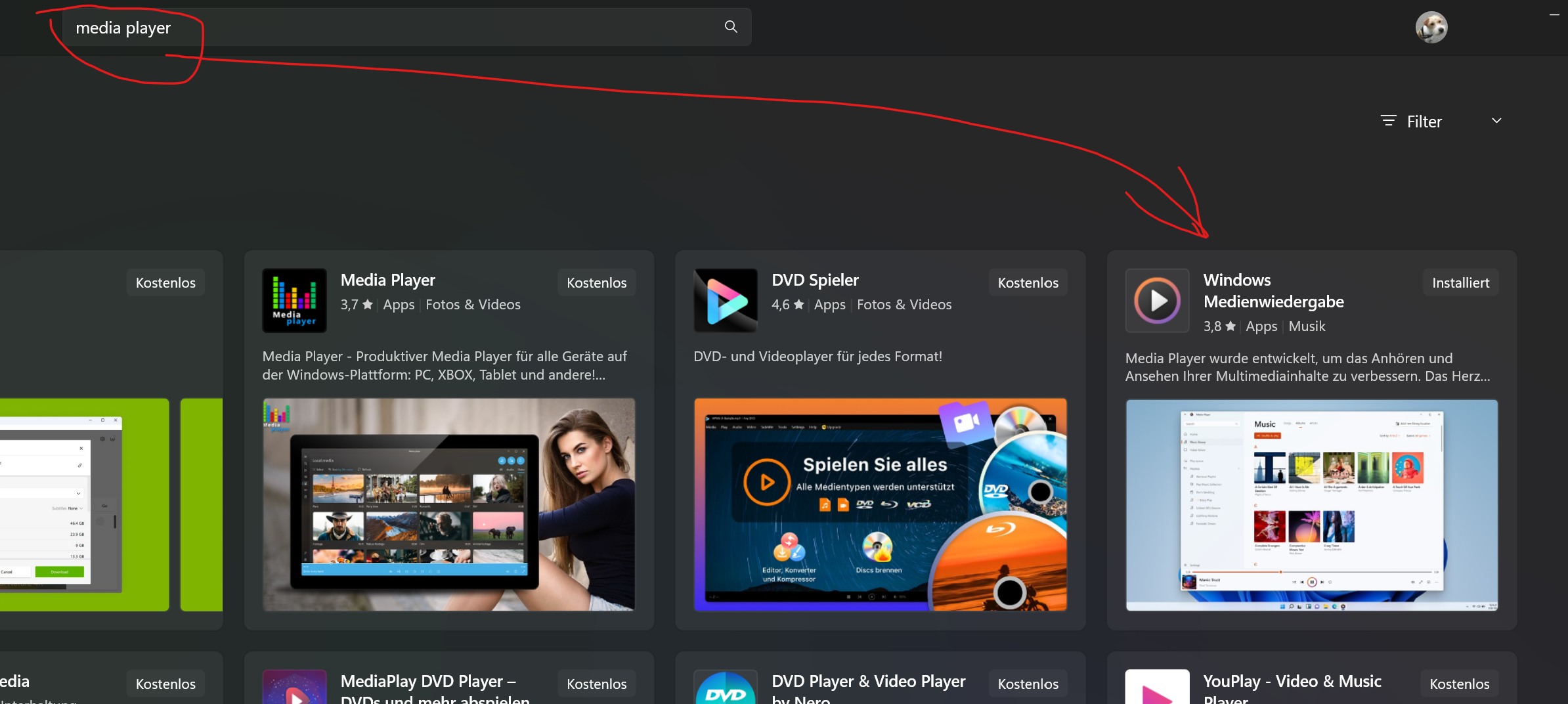1568x704 pixels.
Task: Click Kostenlos for MediaPlay DVD Player
Action: (x=596, y=684)
